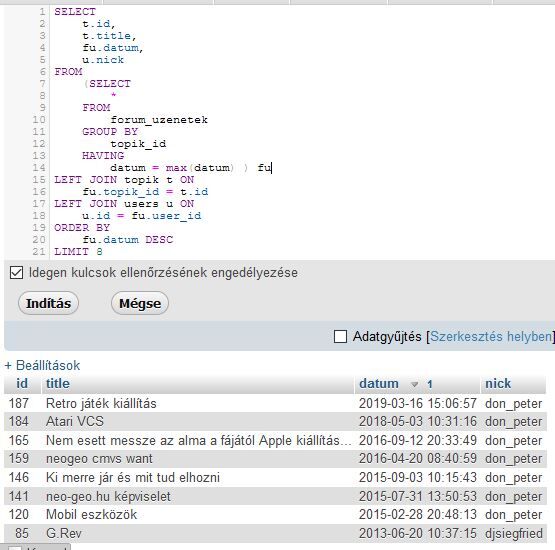Cancel editing with Mégse button

pyautogui.click(x=140, y=303)
